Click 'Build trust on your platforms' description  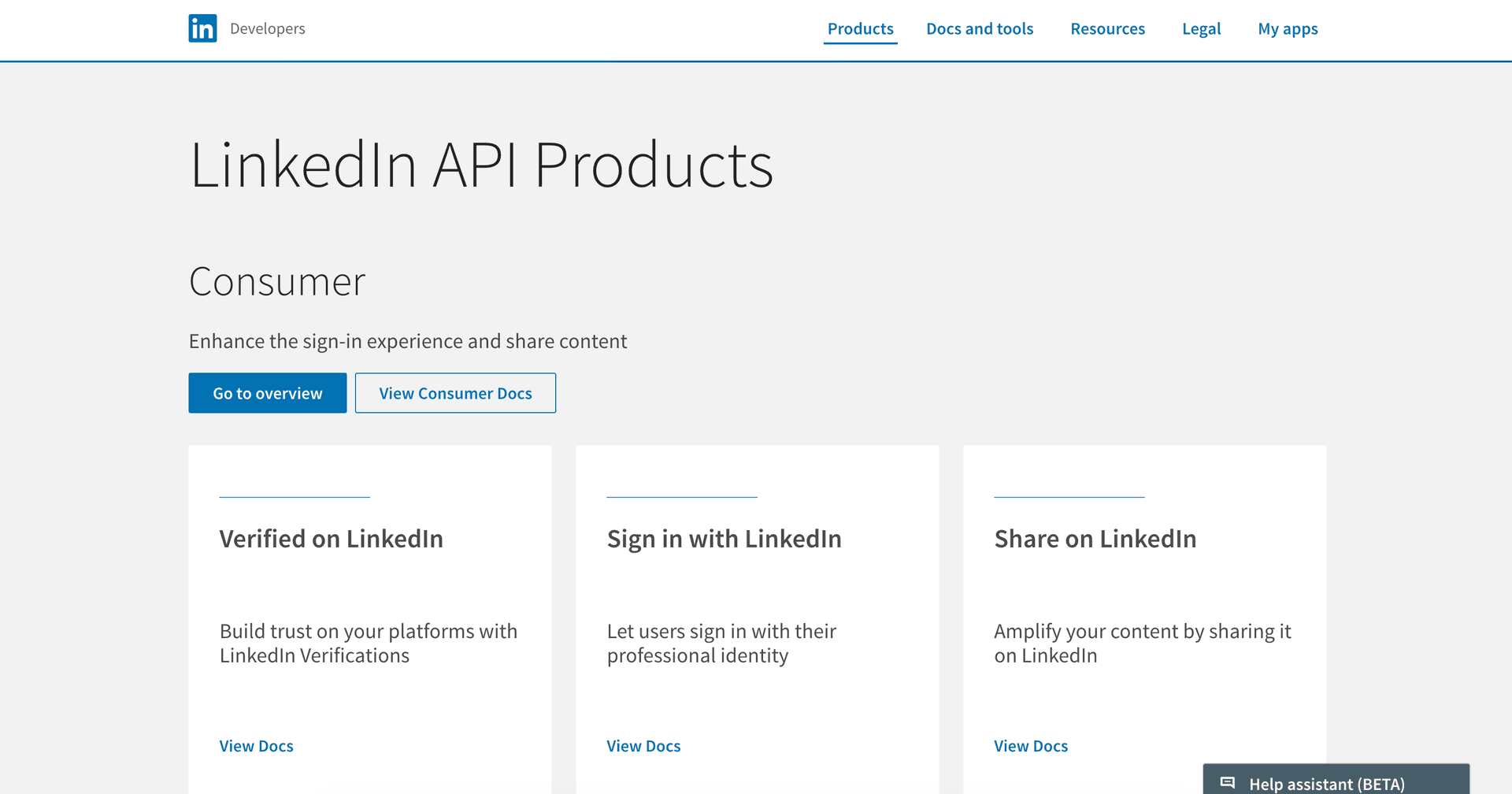(x=369, y=644)
